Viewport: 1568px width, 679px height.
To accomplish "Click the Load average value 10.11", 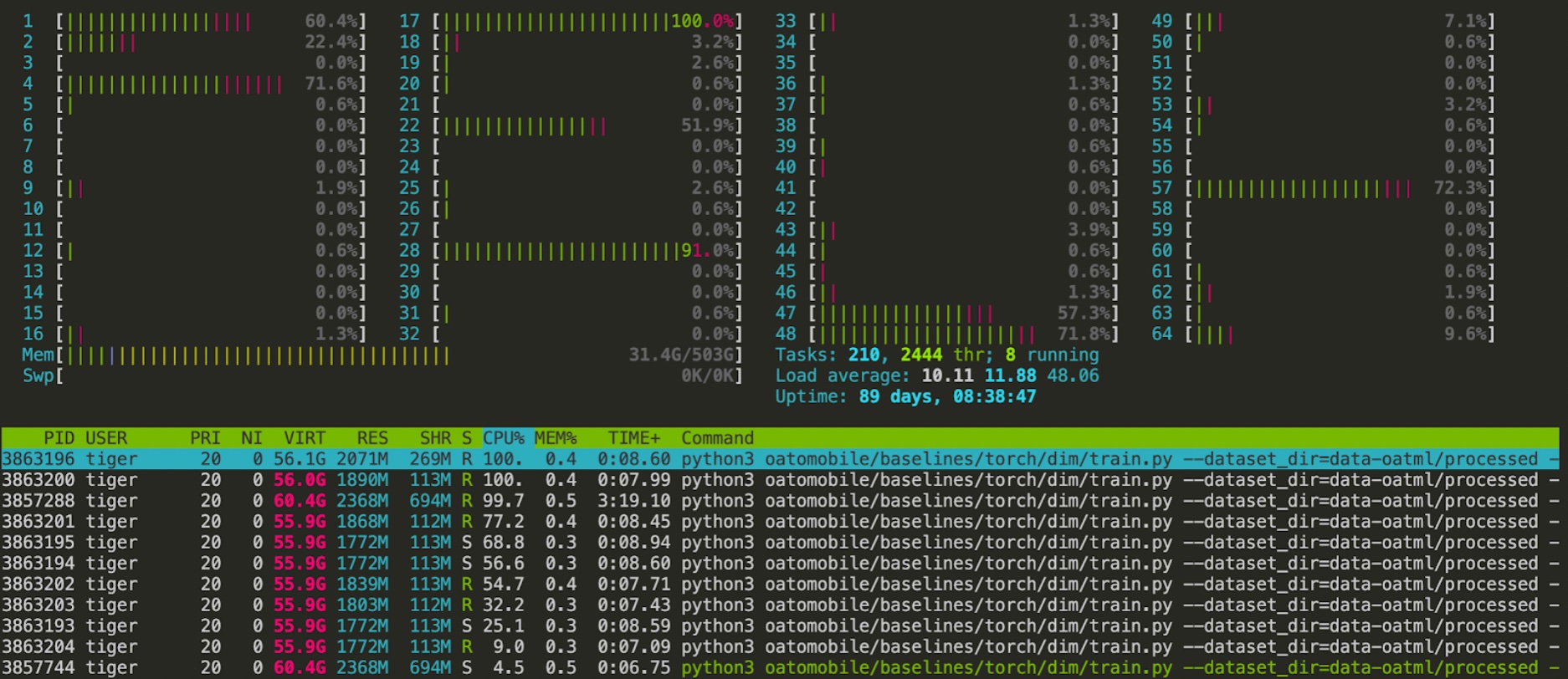I will click(x=948, y=376).
